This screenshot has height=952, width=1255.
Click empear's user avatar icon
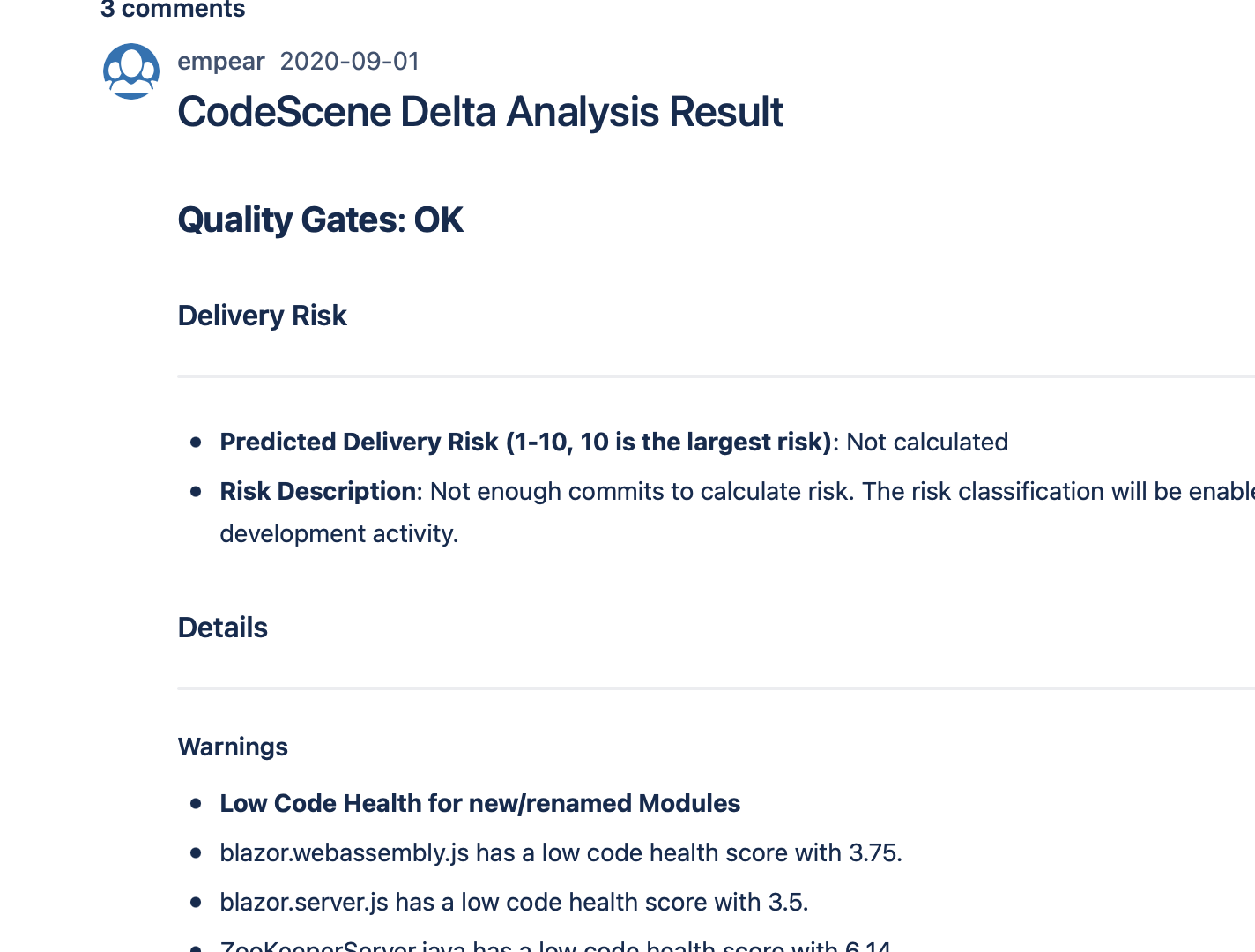[131, 71]
